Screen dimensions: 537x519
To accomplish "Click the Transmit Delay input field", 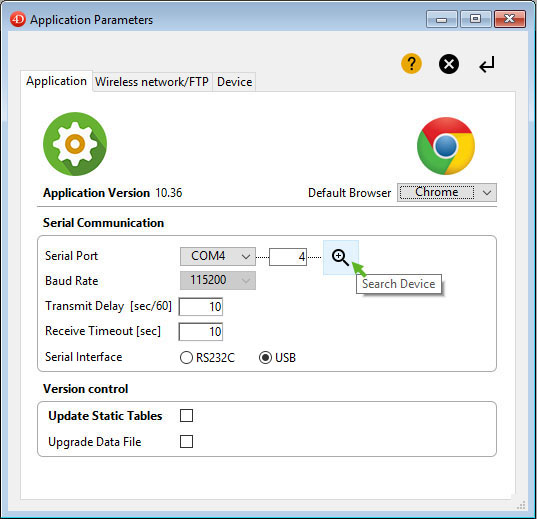I will (x=201, y=307).
